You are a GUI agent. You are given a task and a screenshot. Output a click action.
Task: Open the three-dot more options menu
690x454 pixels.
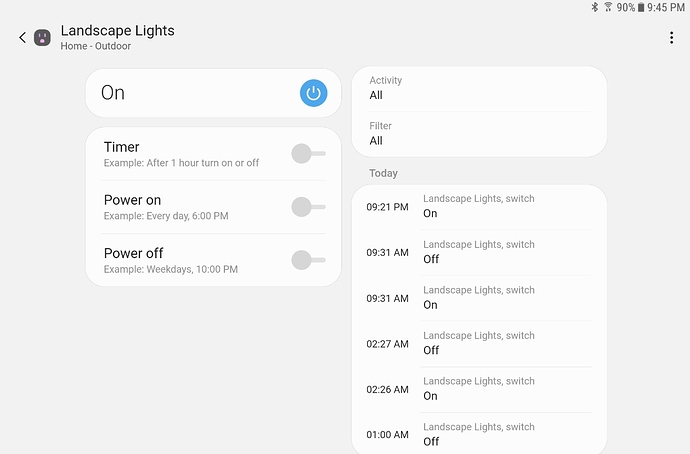point(671,38)
